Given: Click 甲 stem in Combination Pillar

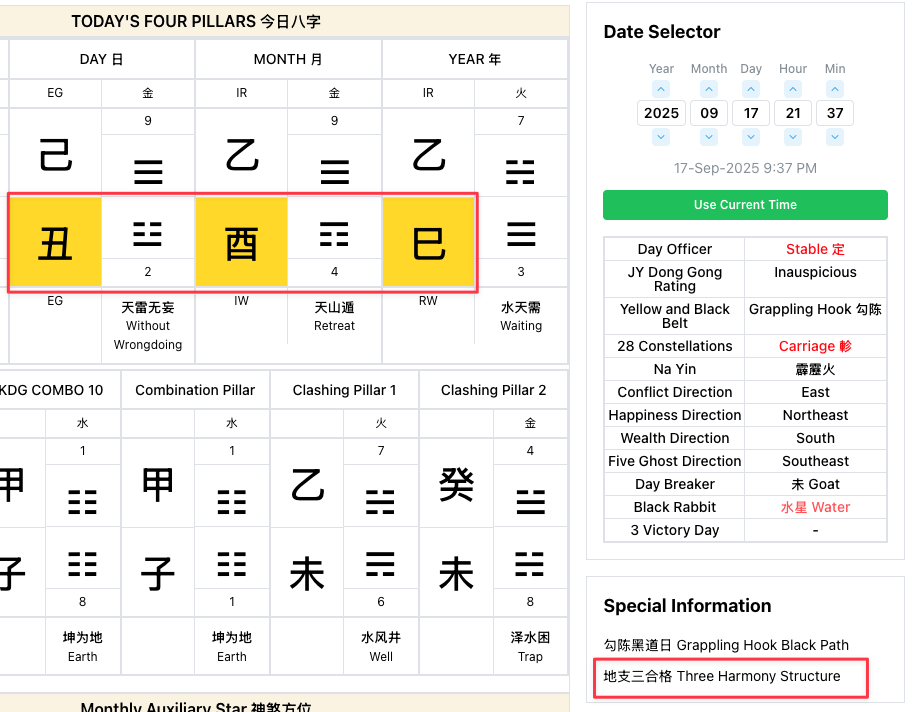Looking at the screenshot, I should (158, 484).
